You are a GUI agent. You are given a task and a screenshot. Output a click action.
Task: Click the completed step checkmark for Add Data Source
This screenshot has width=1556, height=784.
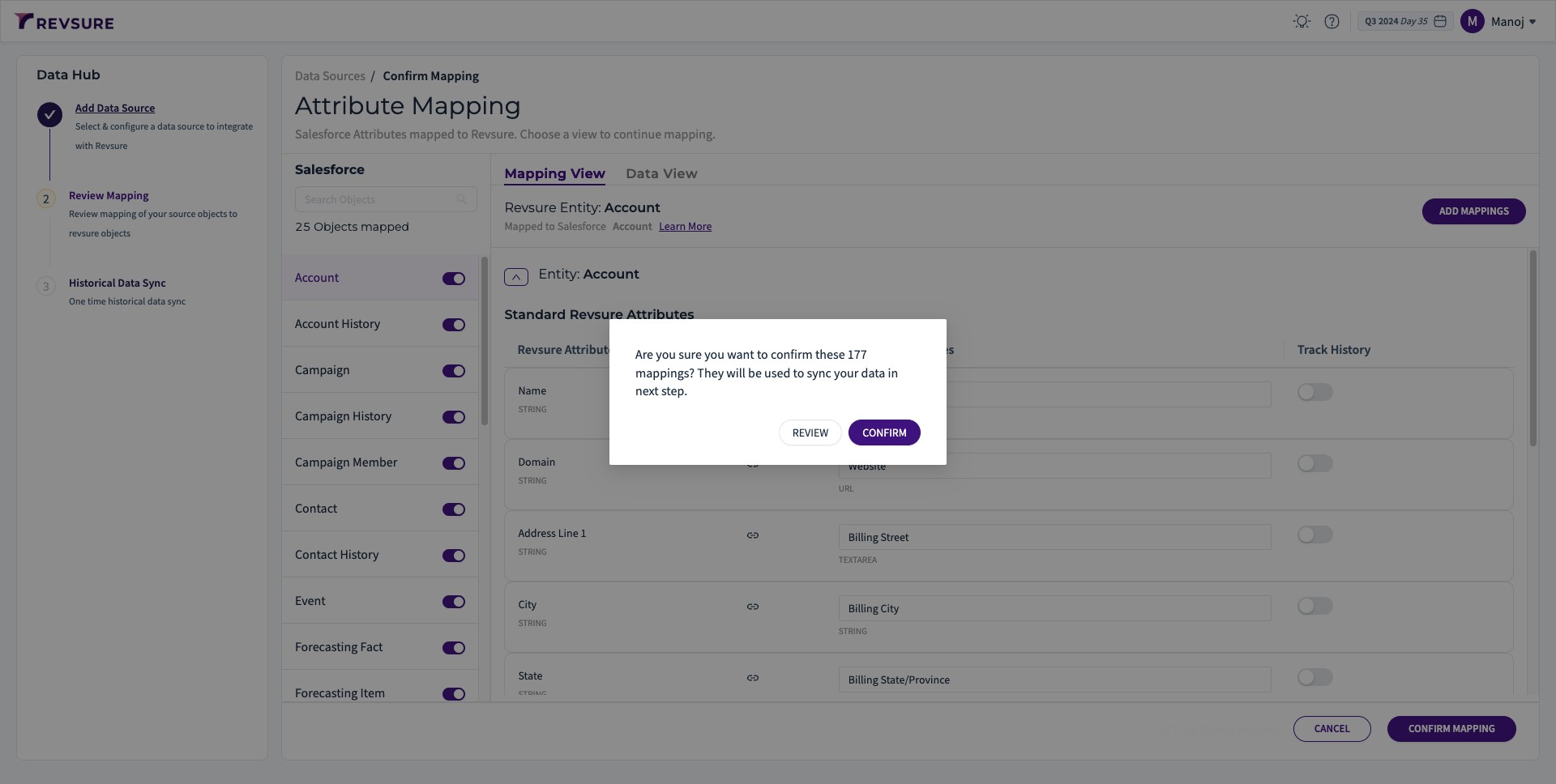click(x=49, y=114)
